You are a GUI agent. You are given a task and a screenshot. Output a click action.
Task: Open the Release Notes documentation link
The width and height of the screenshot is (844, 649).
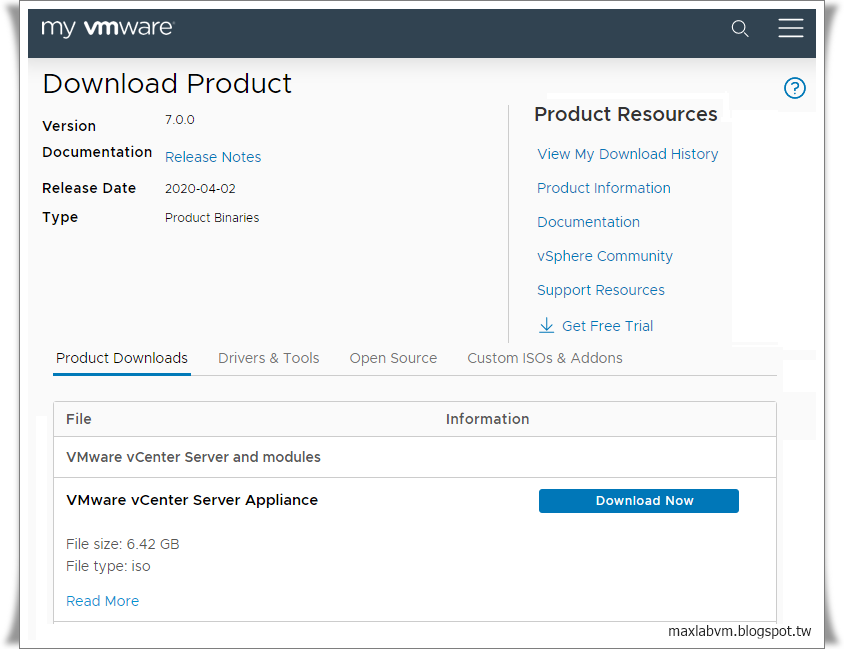(212, 157)
